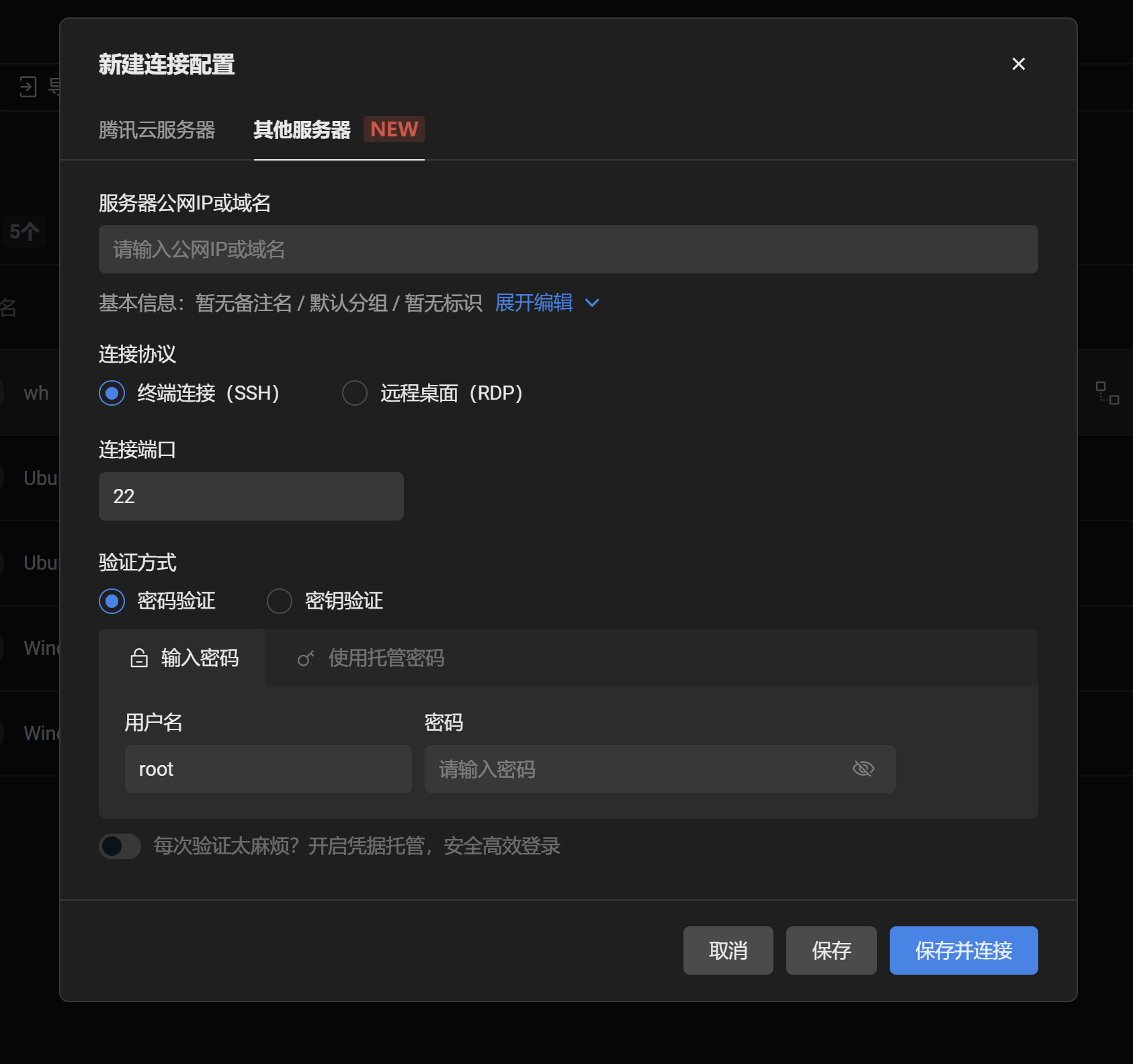The width and height of the screenshot is (1133, 1064).
Task: Close the 新建连接配置 dialog
Action: pyautogui.click(x=1018, y=64)
